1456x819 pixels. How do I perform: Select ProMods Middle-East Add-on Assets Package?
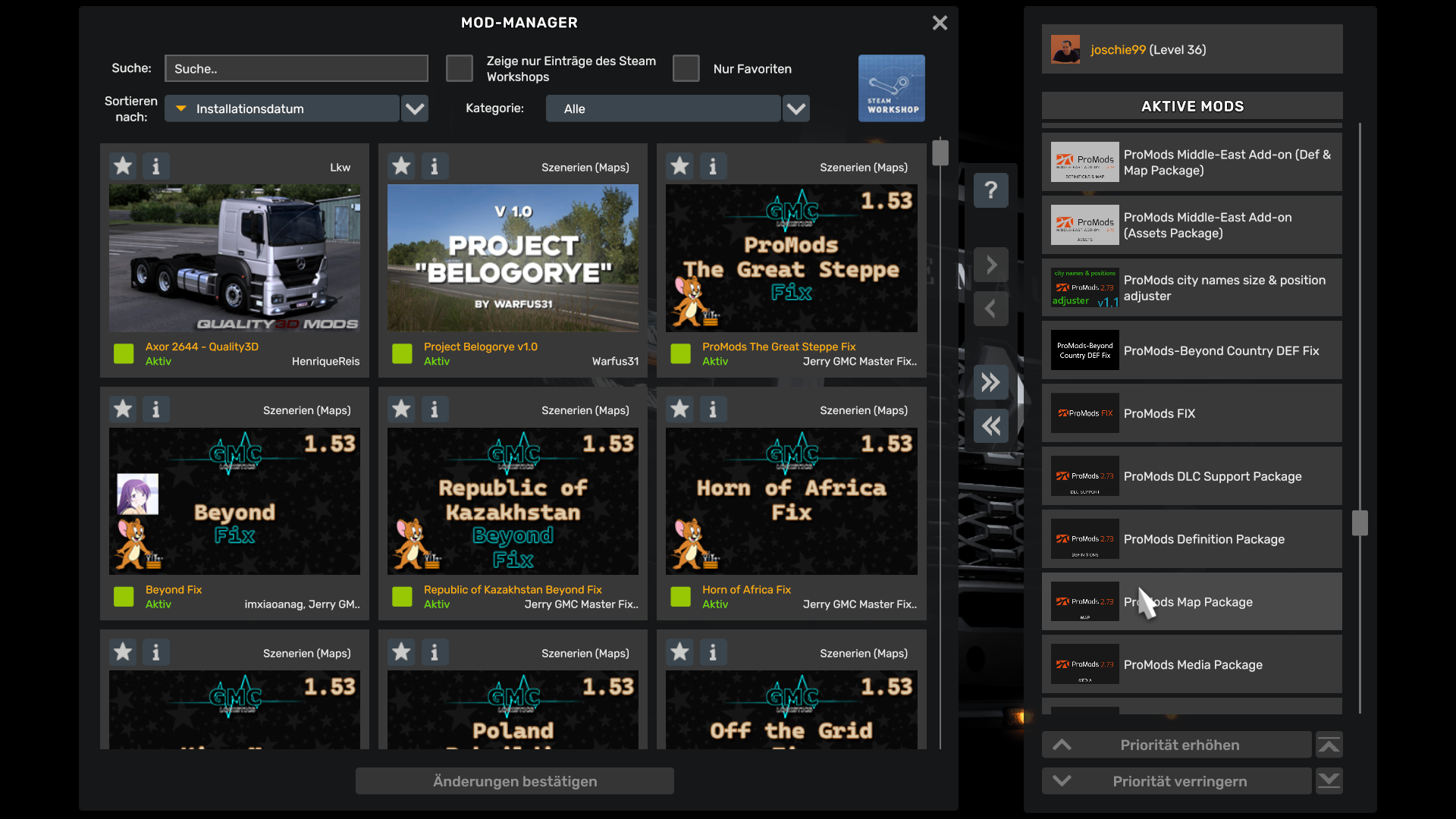[1192, 225]
